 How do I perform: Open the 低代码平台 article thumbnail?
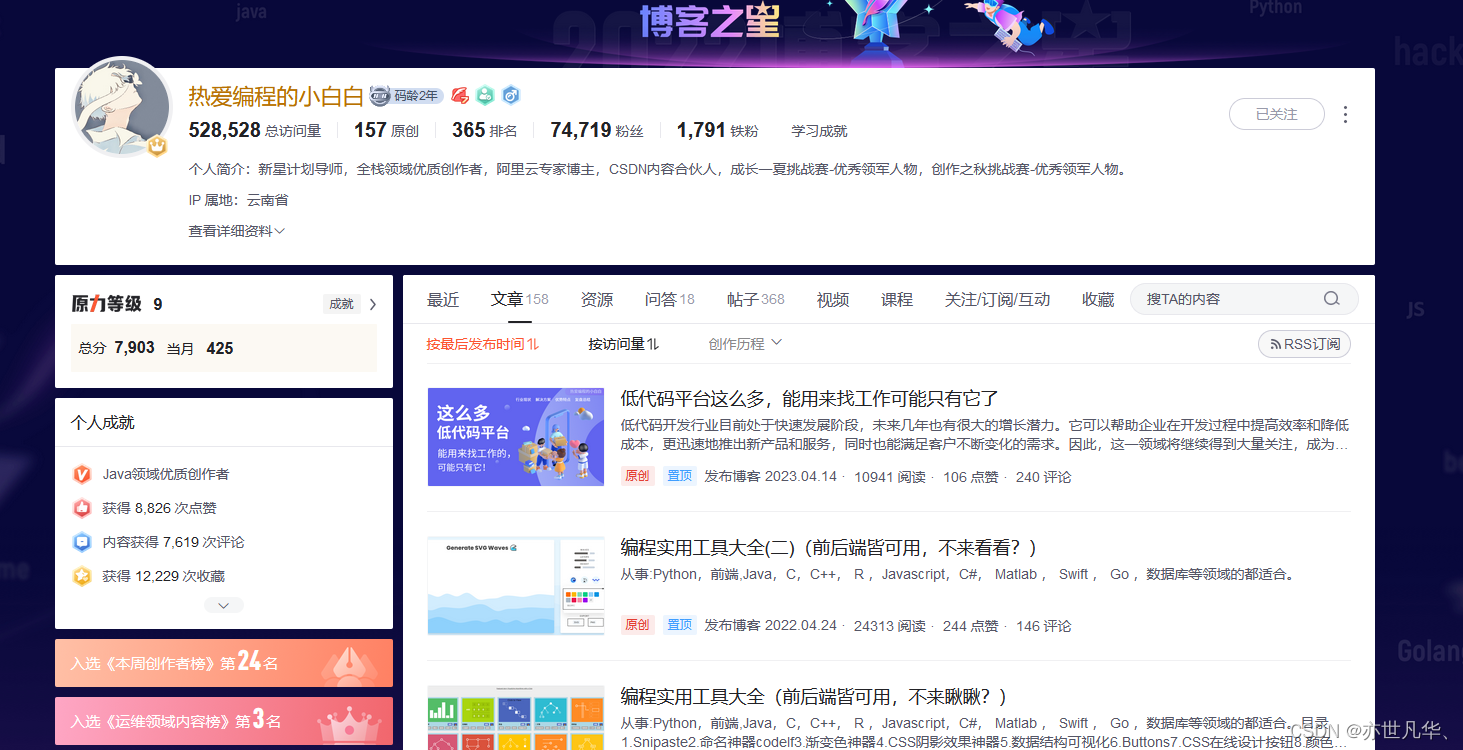click(x=516, y=437)
